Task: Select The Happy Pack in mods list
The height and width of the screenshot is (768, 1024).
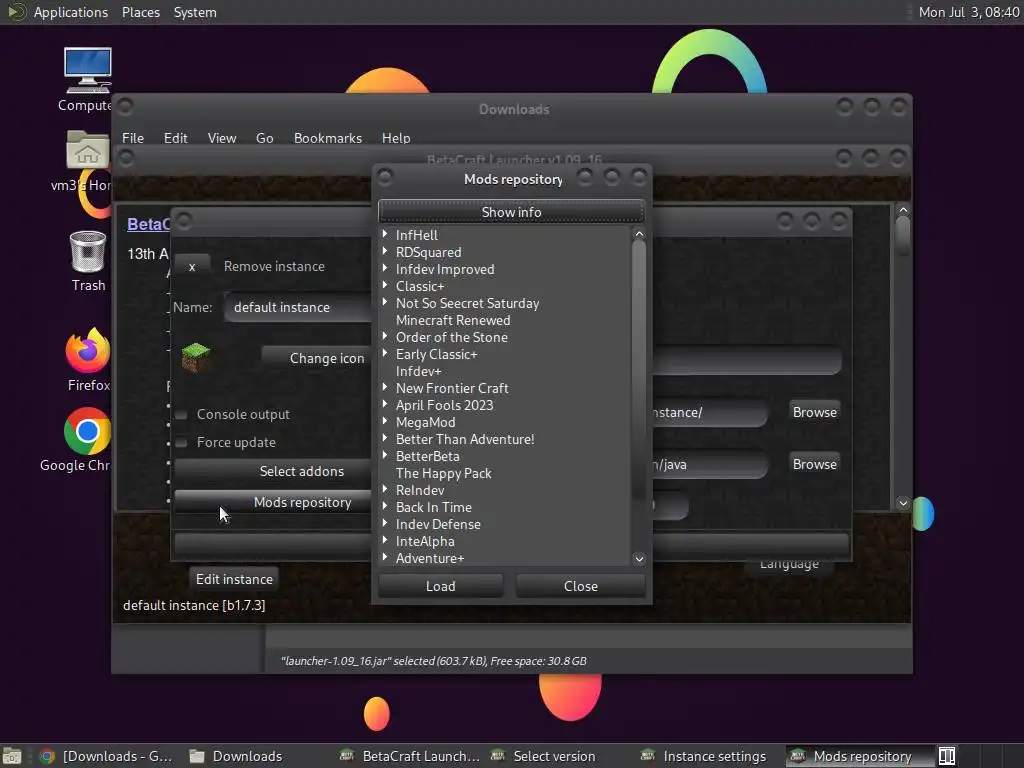Action: point(443,473)
